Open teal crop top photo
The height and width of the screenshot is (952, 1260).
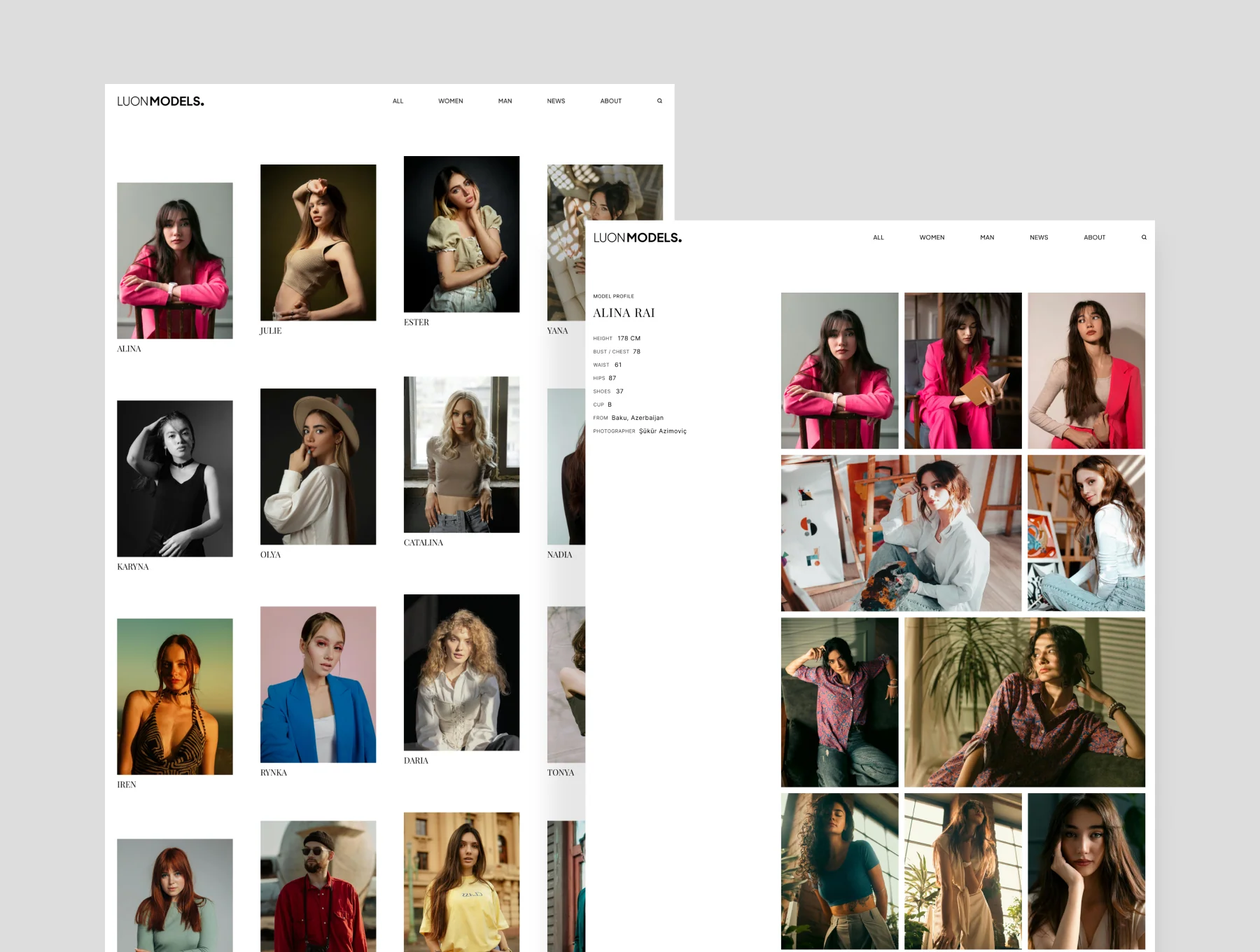click(x=840, y=871)
